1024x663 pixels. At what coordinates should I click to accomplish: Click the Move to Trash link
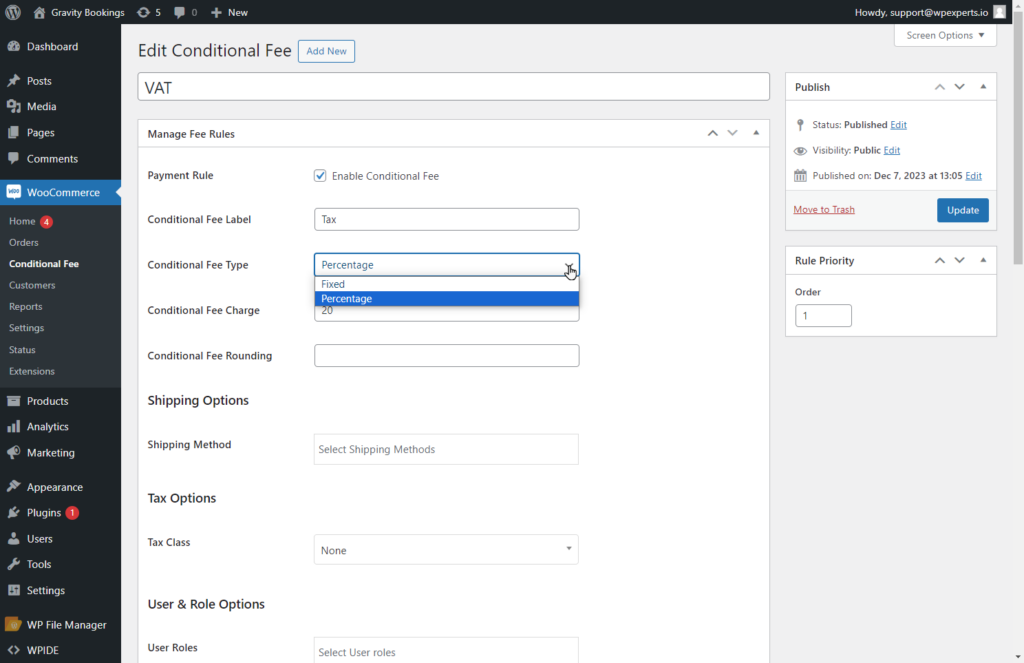click(x=824, y=210)
